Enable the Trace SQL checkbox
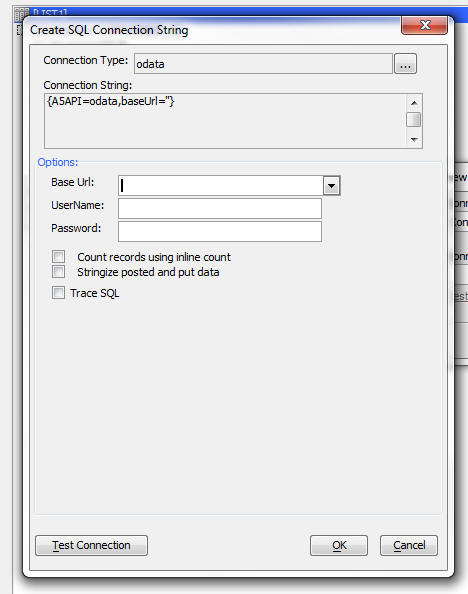This screenshot has height=594, width=468. [58, 292]
